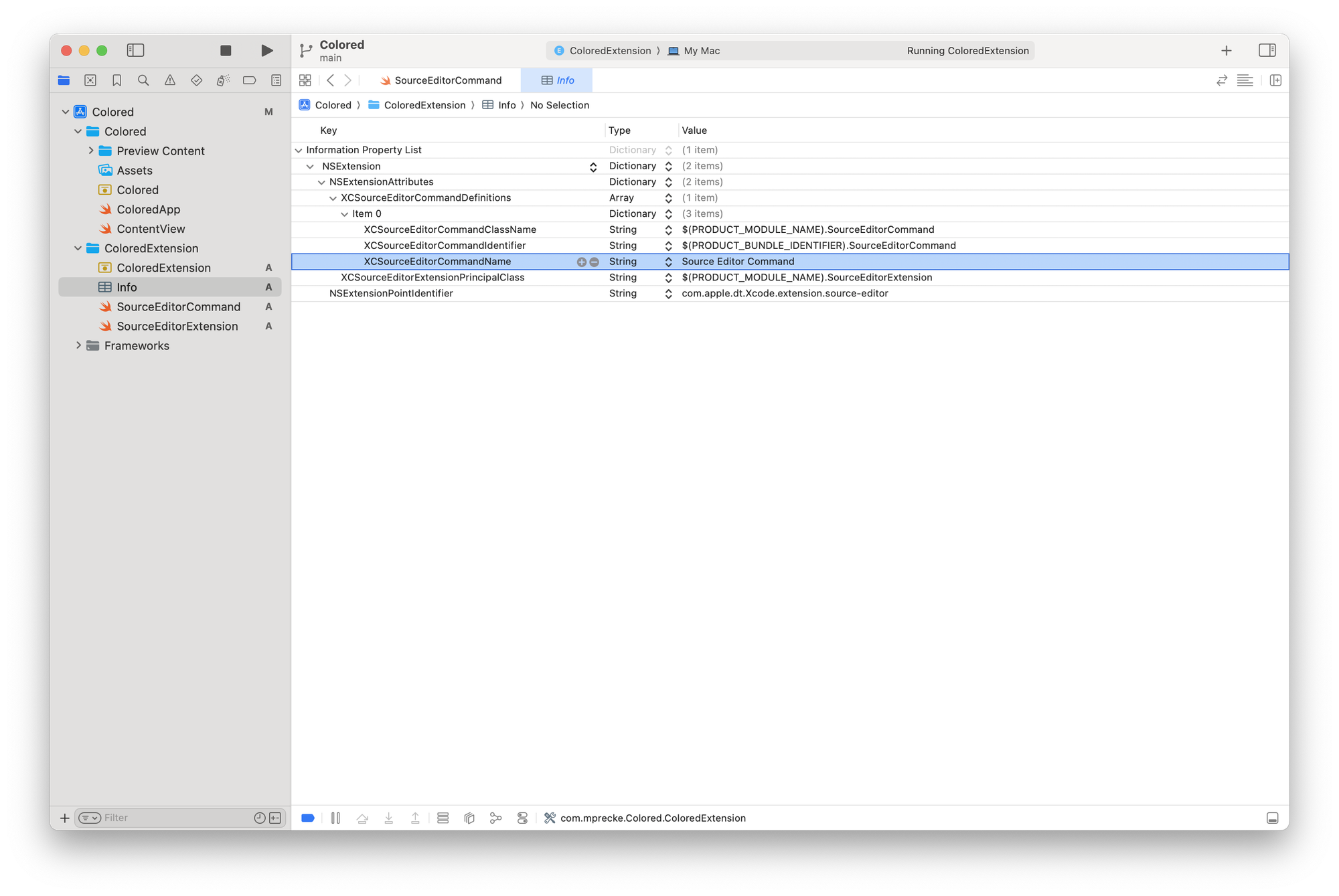
Task: Toggle the debug area panel
Action: pos(1273,818)
